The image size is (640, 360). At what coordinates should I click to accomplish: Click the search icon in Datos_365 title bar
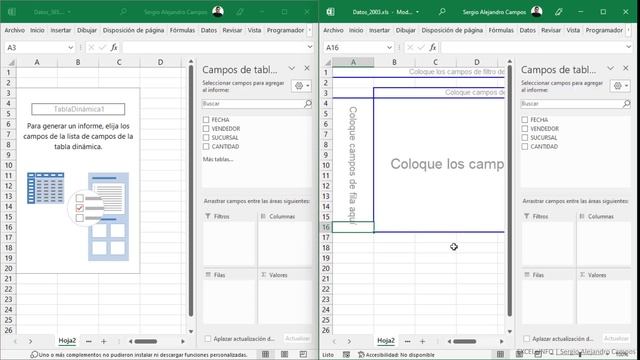coord(123,12)
